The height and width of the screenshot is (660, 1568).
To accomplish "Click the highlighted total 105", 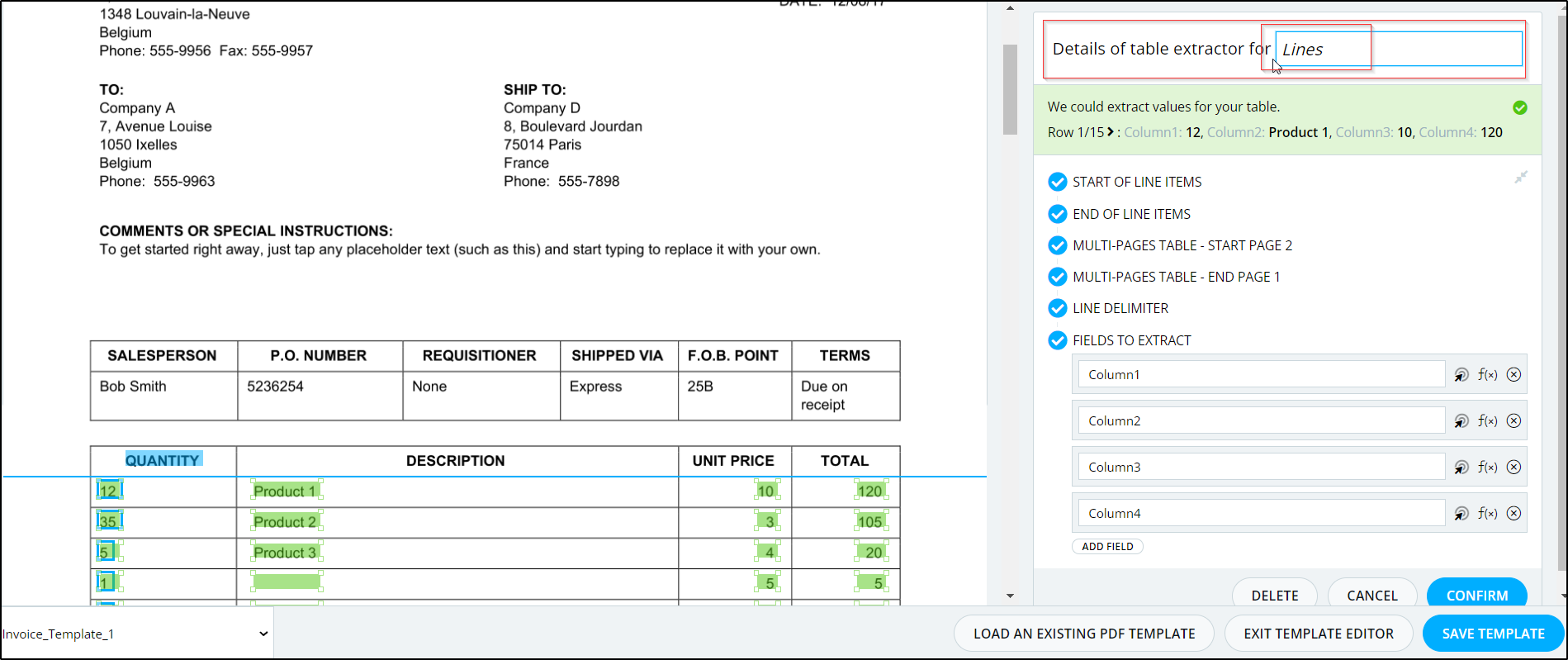I will pos(870,522).
